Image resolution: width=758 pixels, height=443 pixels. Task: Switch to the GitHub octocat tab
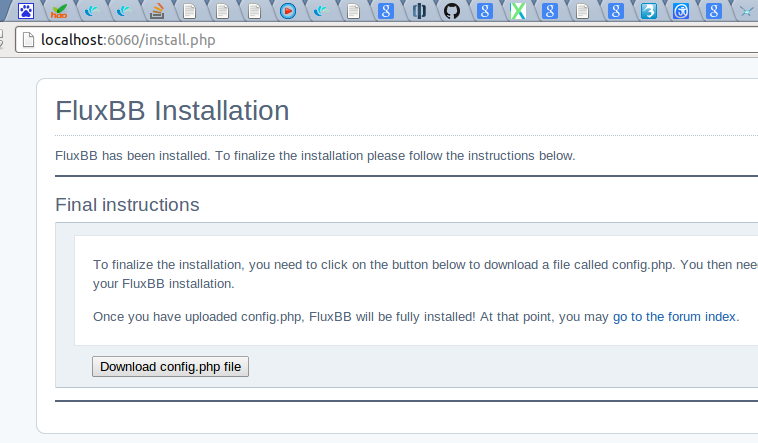tap(452, 11)
